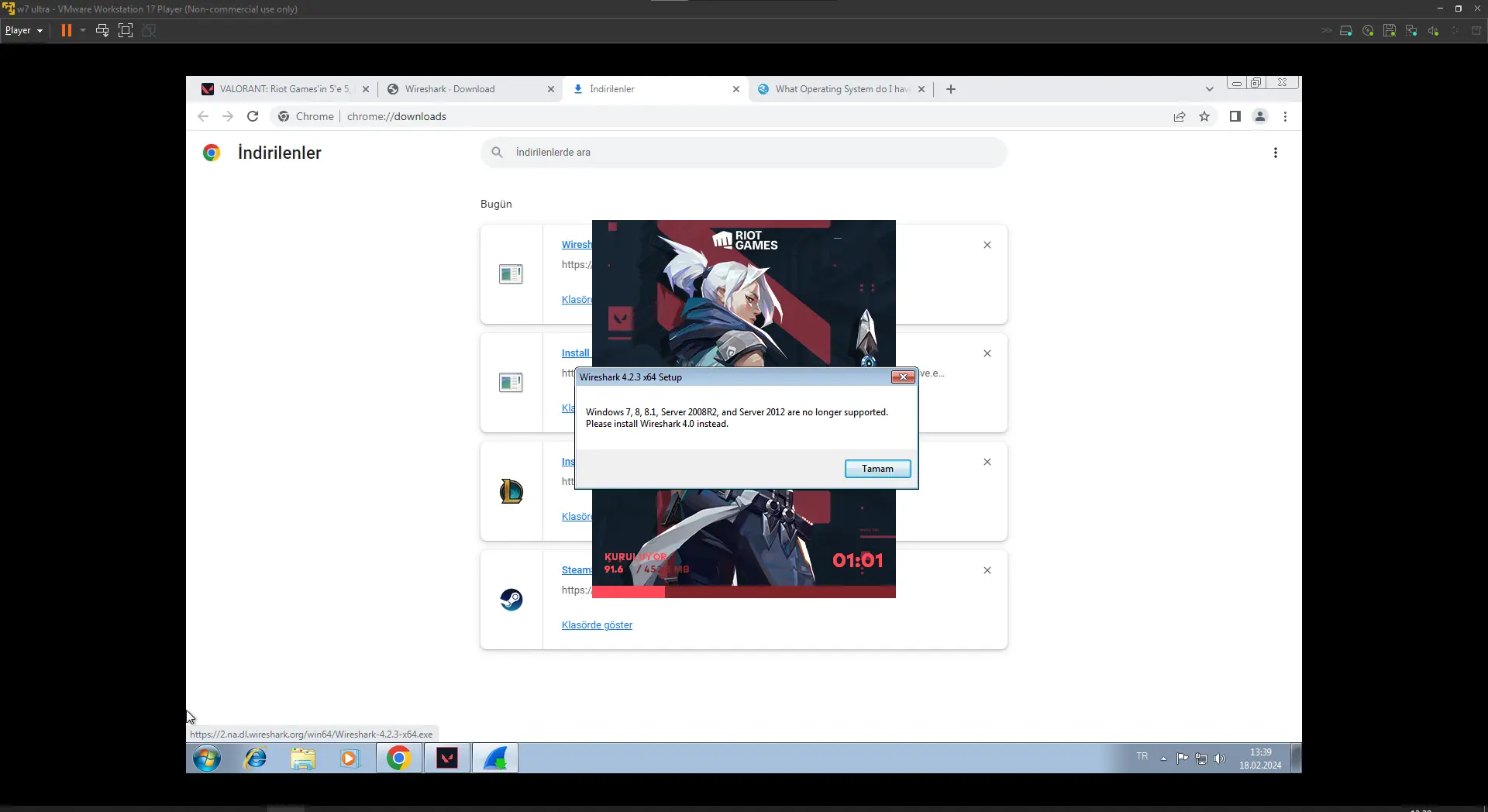This screenshot has height=812, width=1488.
Task: Open Windows Media Player from the taskbar
Action: (x=350, y=759)
